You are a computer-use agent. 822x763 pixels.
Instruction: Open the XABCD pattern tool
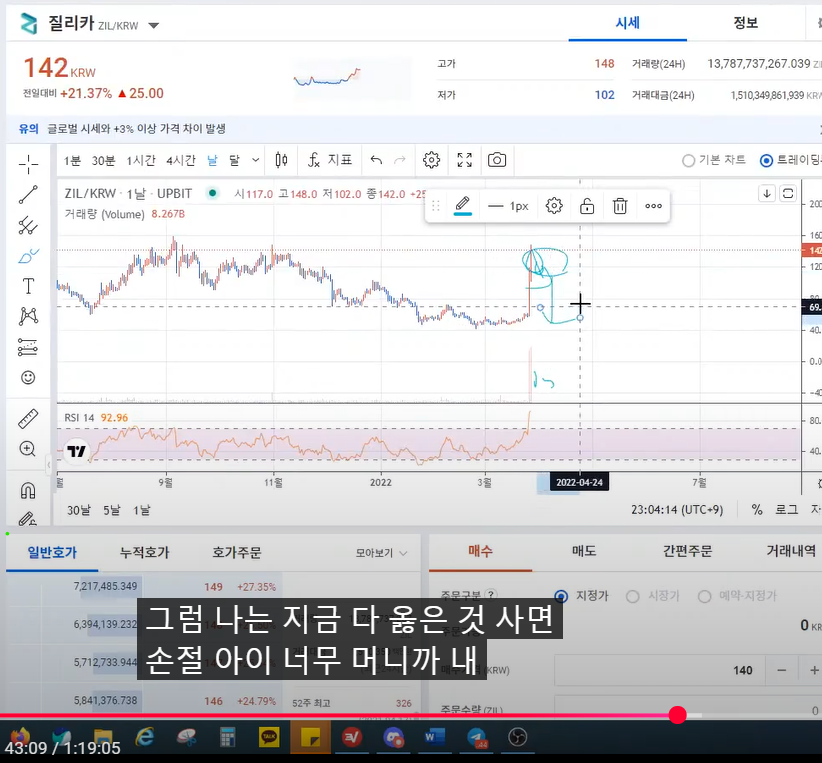[x=28, y=316]
